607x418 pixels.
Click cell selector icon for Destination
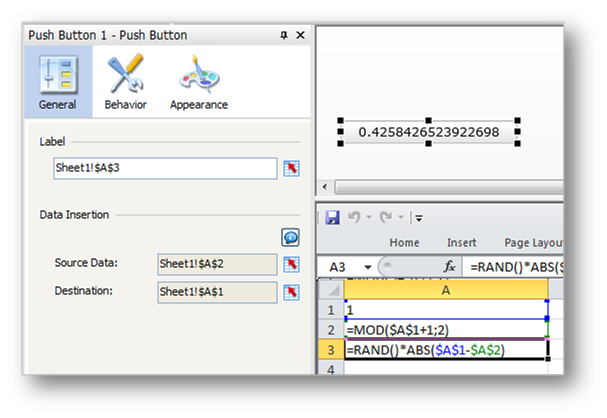pos(291,292)
